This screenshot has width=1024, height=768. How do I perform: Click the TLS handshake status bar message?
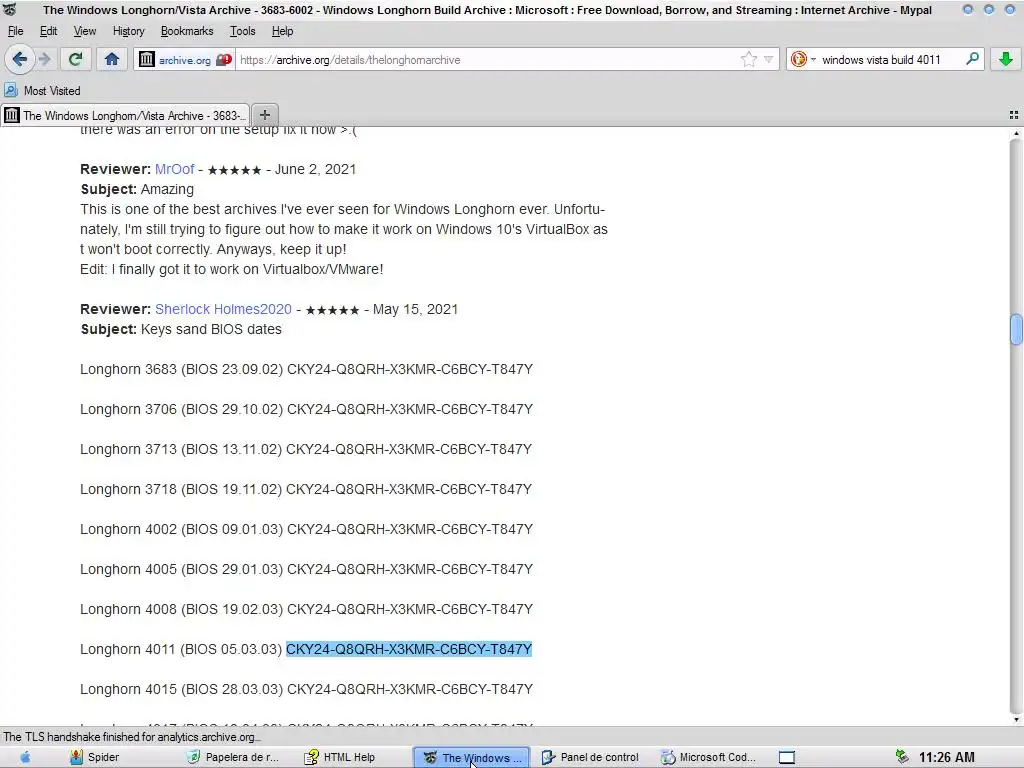click(x=131, y=737)
